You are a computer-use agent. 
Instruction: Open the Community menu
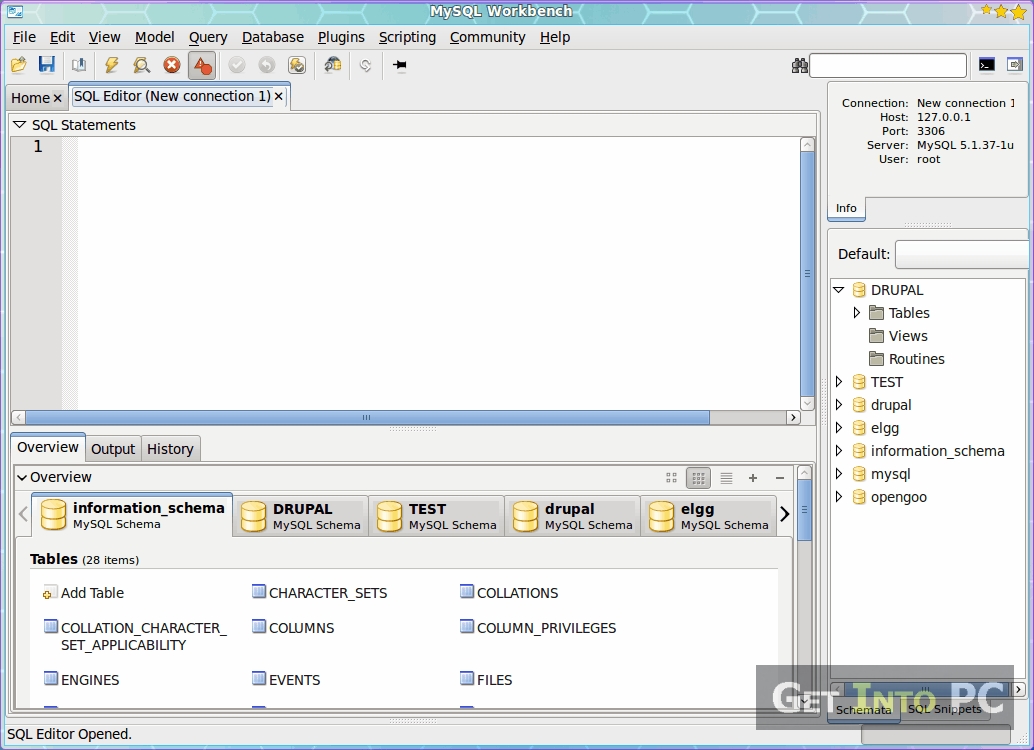click(x=487, y=38)
